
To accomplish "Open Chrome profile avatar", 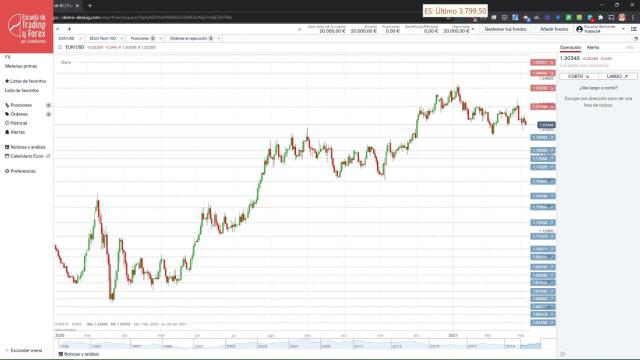I will point(622,18).
